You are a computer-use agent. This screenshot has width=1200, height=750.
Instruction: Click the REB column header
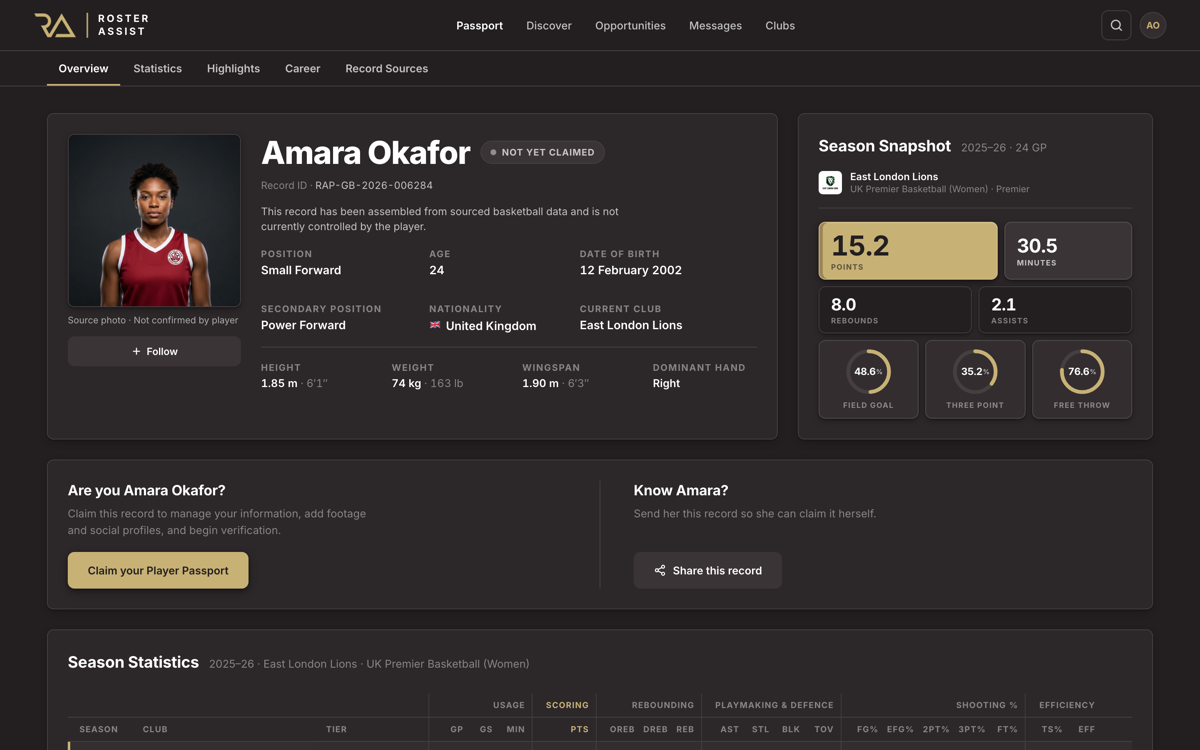(x=685, y=729)
